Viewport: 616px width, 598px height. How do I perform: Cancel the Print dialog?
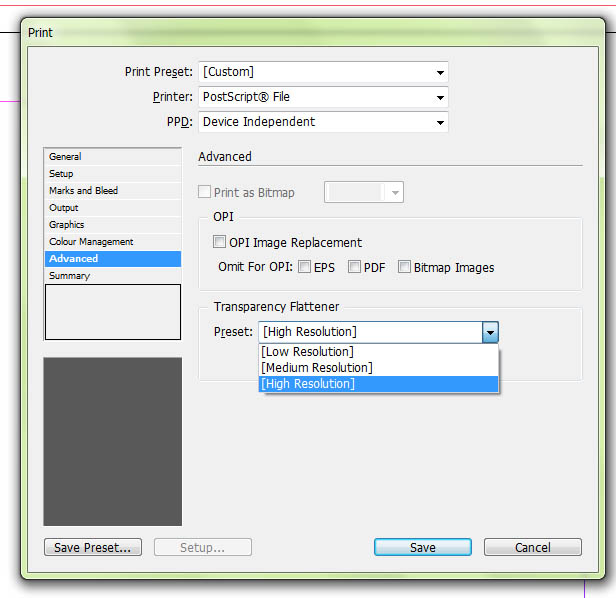[x=533, y=547]
